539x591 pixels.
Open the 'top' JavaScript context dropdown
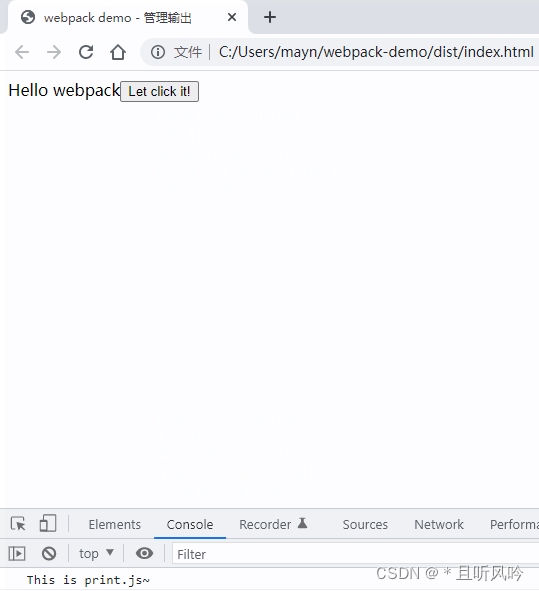[96, 554]
